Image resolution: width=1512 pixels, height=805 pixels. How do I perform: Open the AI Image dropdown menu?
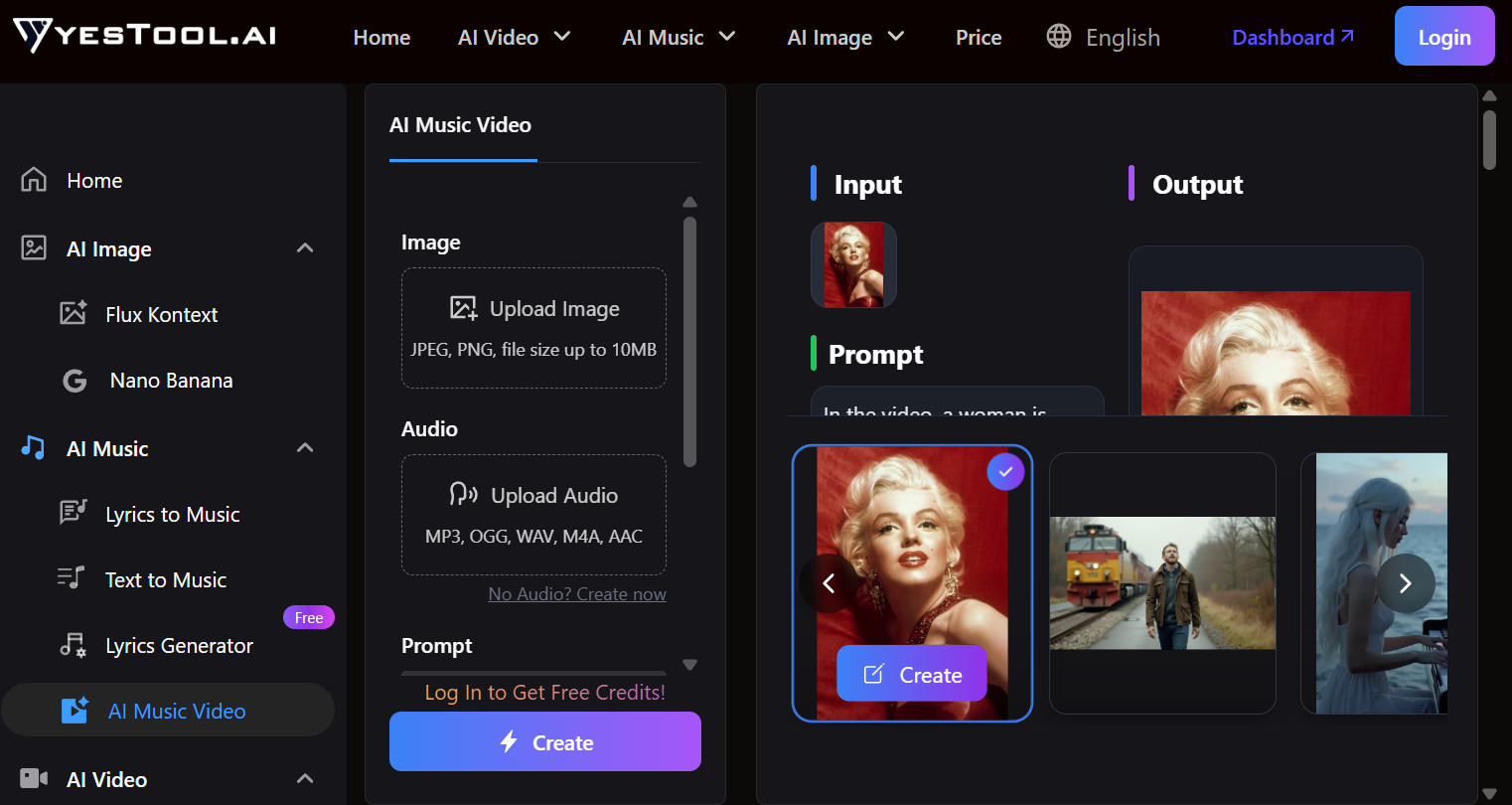tap(845, 37)
